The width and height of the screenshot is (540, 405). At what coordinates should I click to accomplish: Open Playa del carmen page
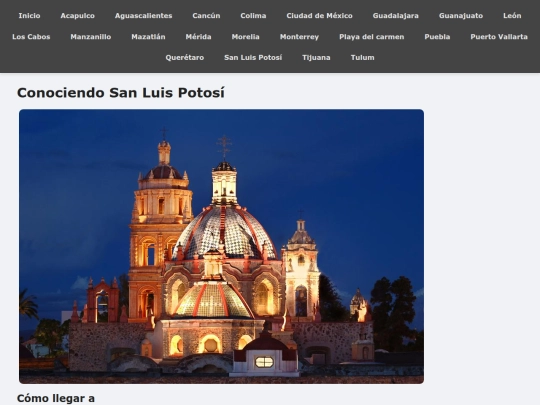coord(371,37)
